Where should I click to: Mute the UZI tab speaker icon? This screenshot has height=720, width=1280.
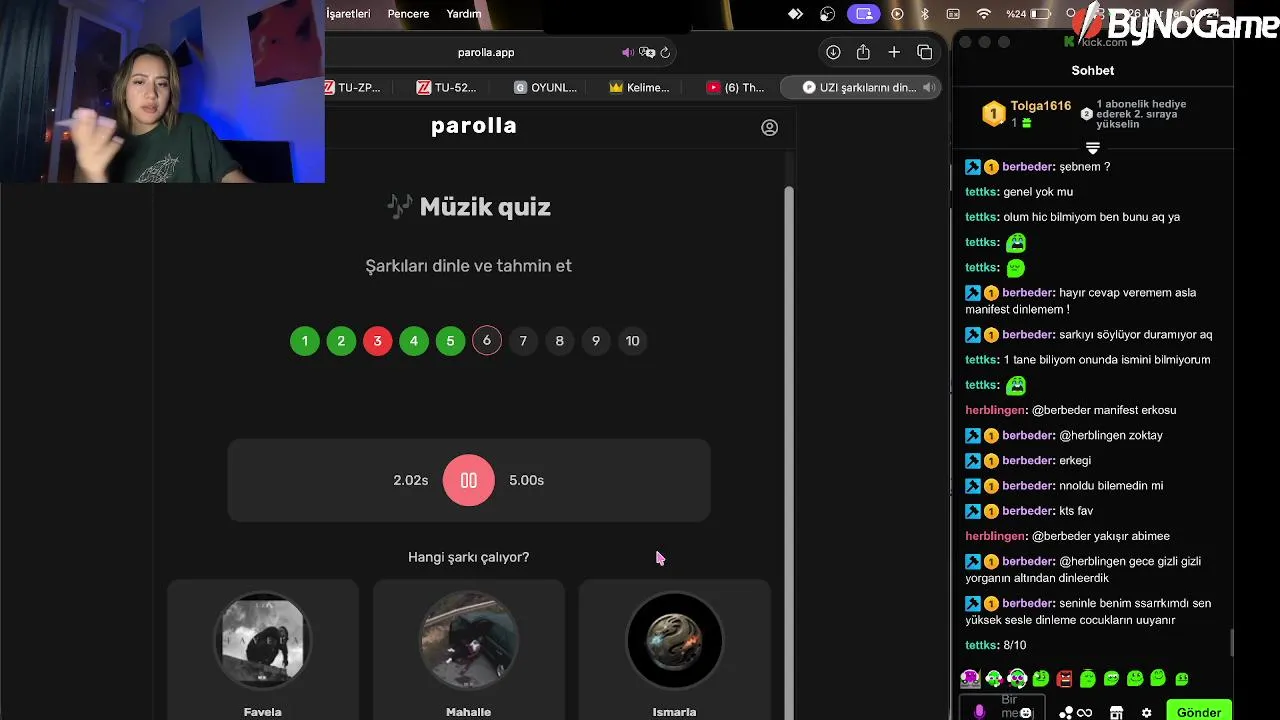[928, 87]
